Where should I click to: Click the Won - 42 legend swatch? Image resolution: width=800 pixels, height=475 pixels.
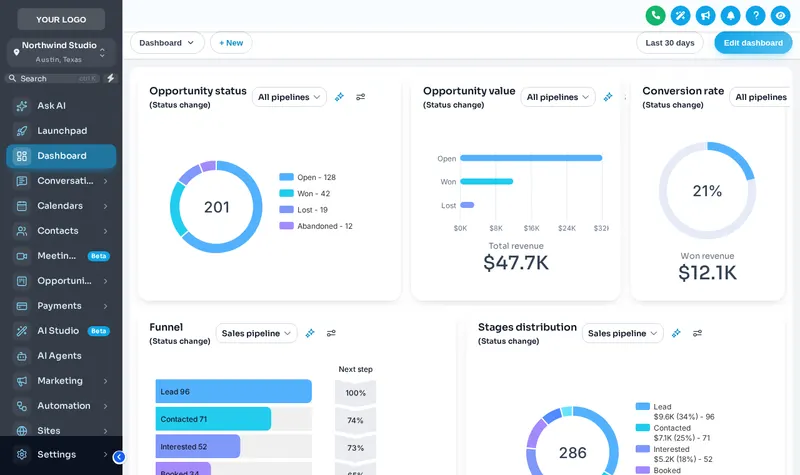point(286,193)
